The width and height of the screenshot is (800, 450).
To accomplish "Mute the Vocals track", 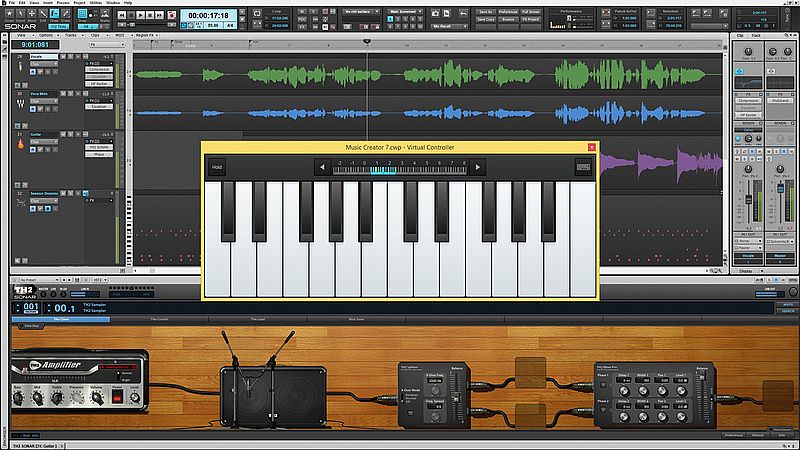I will tap(63, 57).
